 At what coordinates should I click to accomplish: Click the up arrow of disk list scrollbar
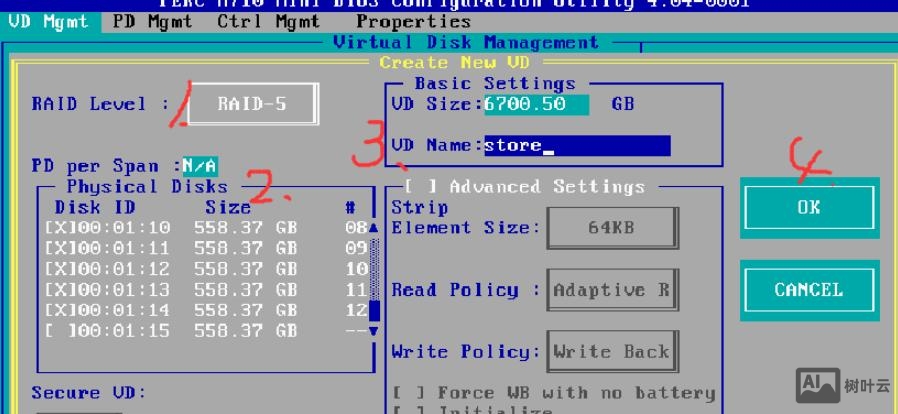(x=374, y=228)
